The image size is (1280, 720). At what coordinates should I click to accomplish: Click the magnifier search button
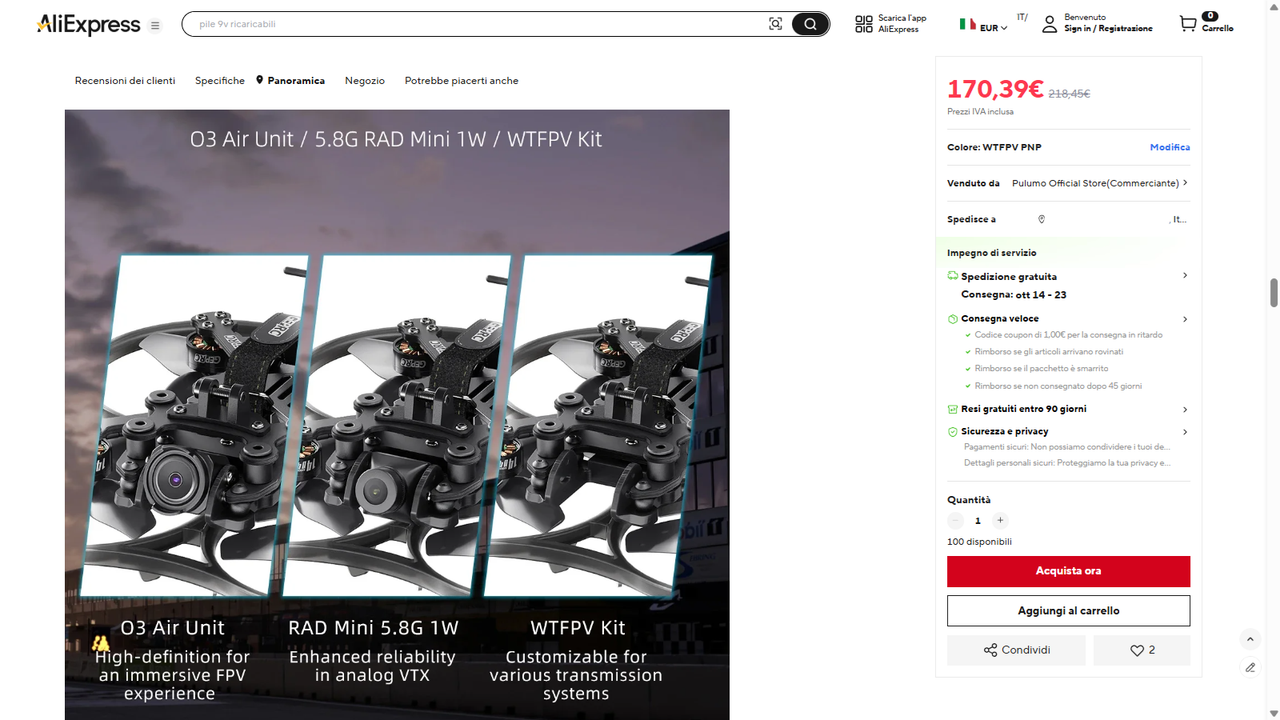[810, 24]
